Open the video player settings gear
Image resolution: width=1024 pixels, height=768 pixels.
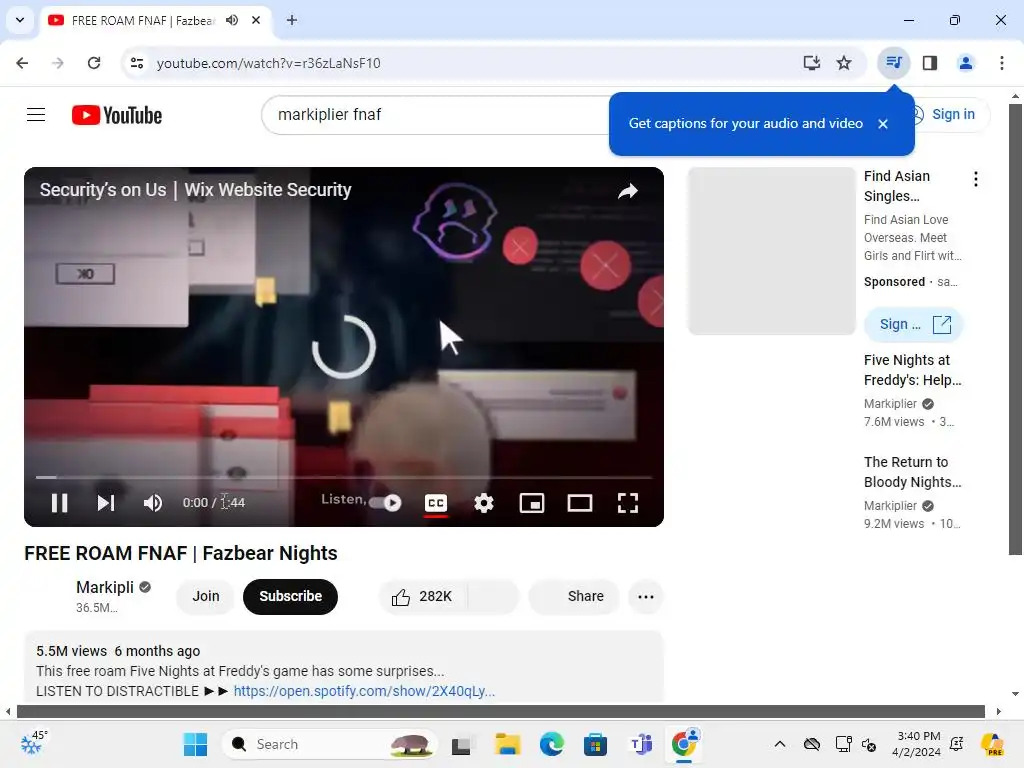(x=484, y=503)
